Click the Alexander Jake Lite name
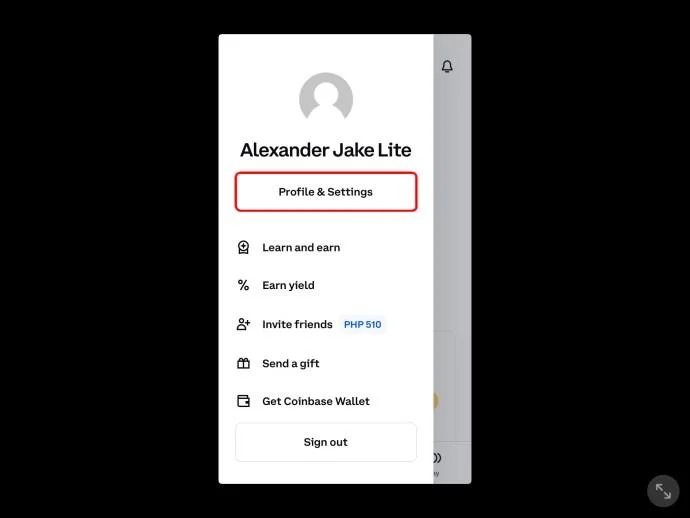 tap(326, 150)
